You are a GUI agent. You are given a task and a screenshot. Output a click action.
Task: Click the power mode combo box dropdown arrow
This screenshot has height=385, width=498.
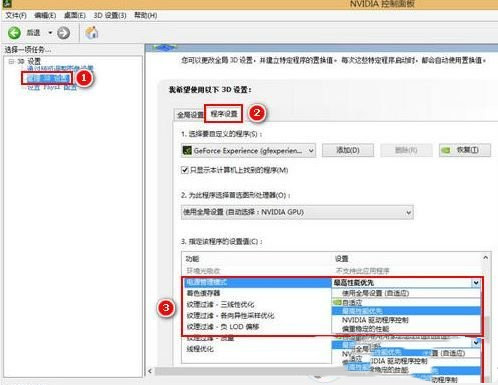(x=476, y=283)
